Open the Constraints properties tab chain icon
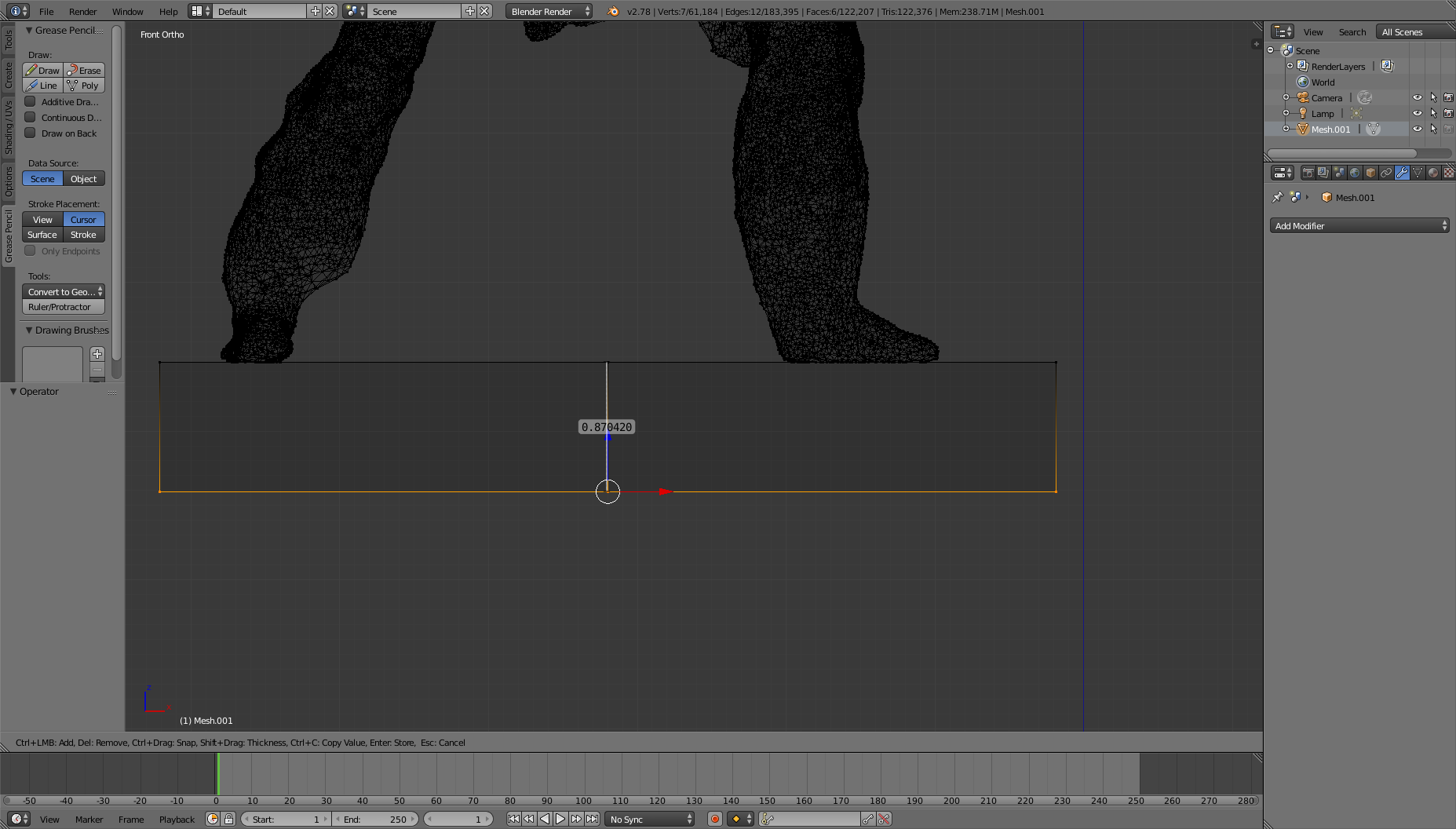This screenshot has height=829, width=1456. pyautogui.click(x=1386, y=173)
